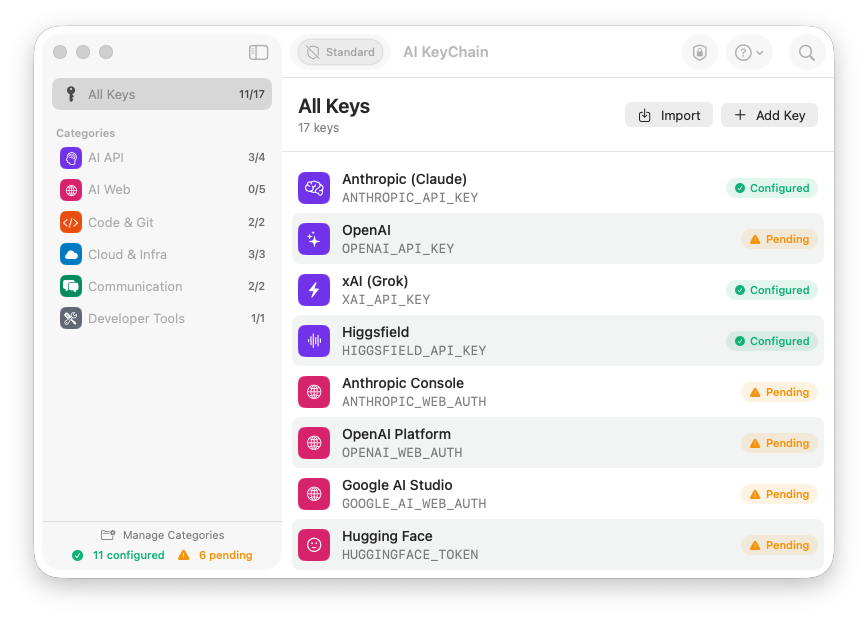This screenshot has height=620, width=868.
Task: Open the search magnifier icon
Action: (806, 53)
